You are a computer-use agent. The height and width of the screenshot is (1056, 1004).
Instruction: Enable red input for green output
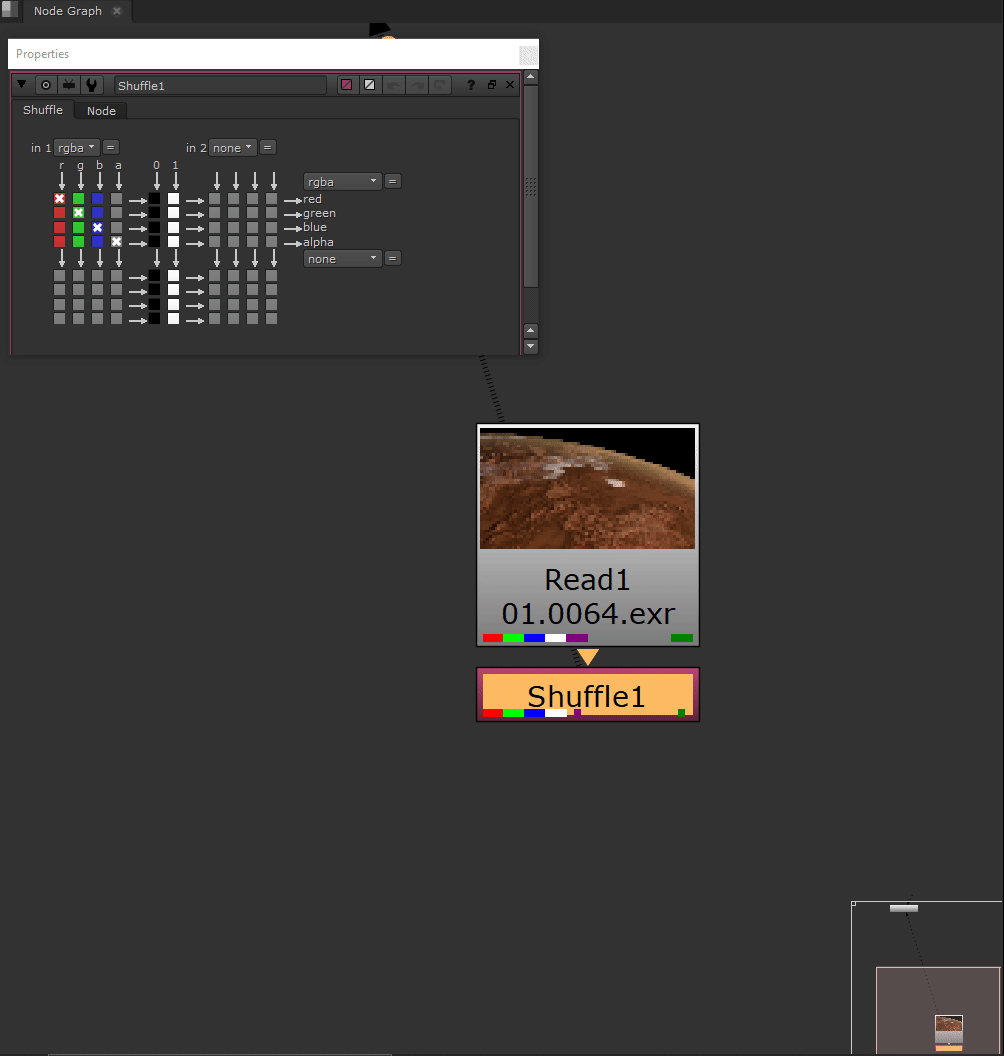pos(59,213)
